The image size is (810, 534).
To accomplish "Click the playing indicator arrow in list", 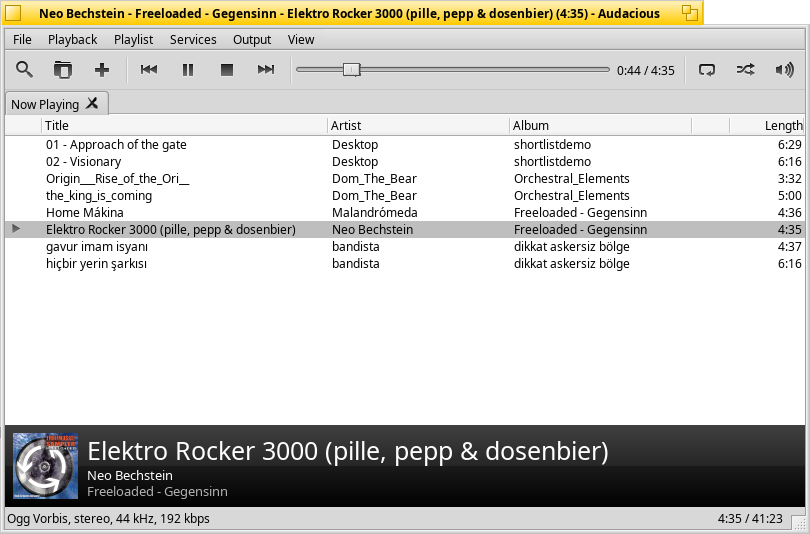I will 16,229.
